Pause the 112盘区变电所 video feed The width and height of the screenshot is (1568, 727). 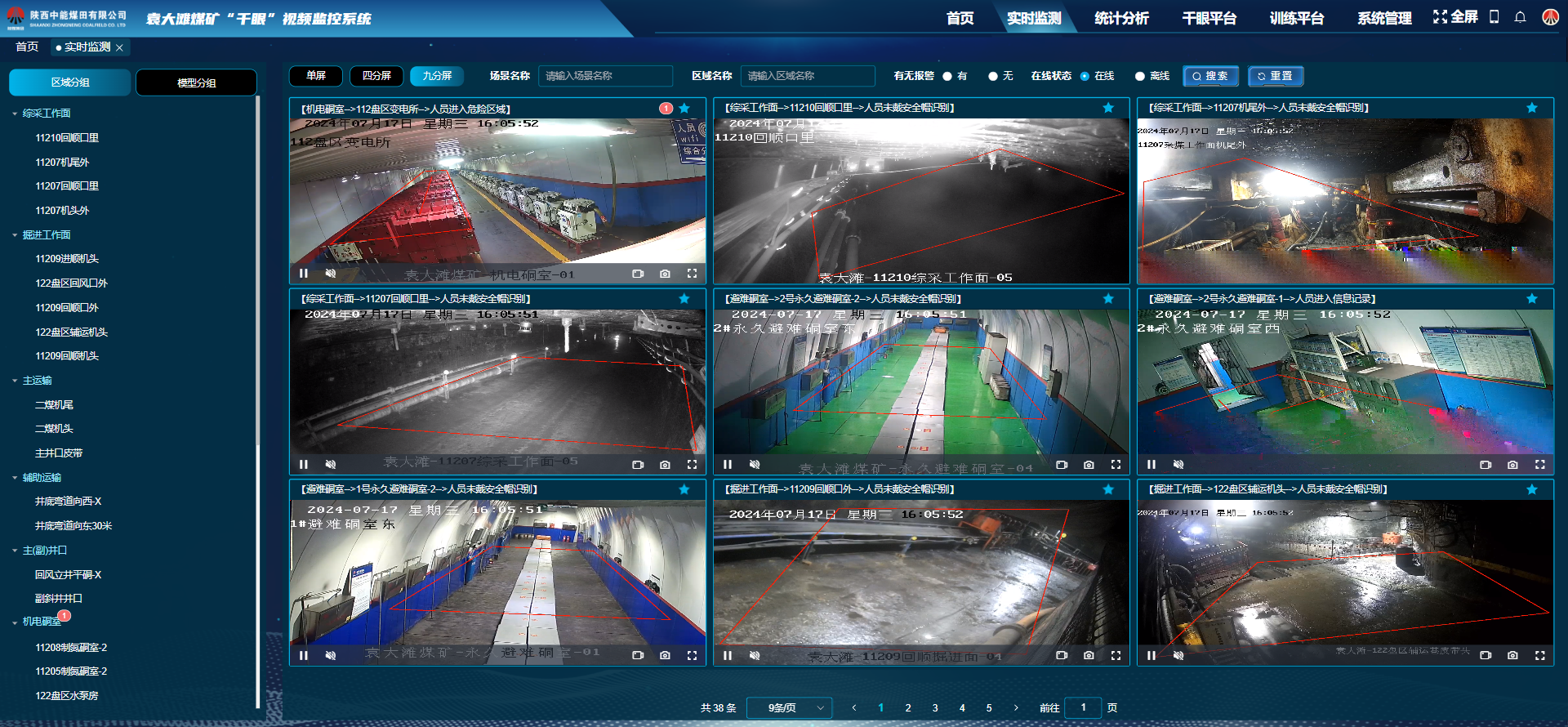coord(304,274)
